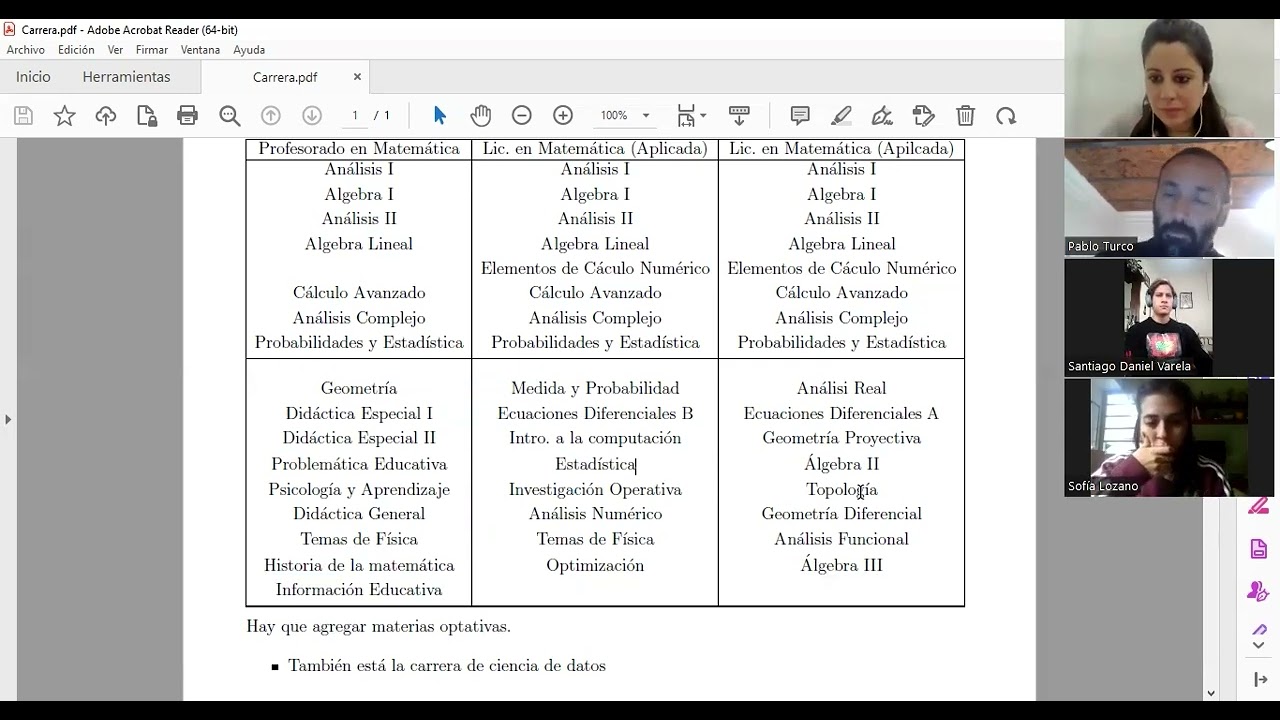Open the Ventana menu
This screenshot has width=1280, height=720.
200,50
